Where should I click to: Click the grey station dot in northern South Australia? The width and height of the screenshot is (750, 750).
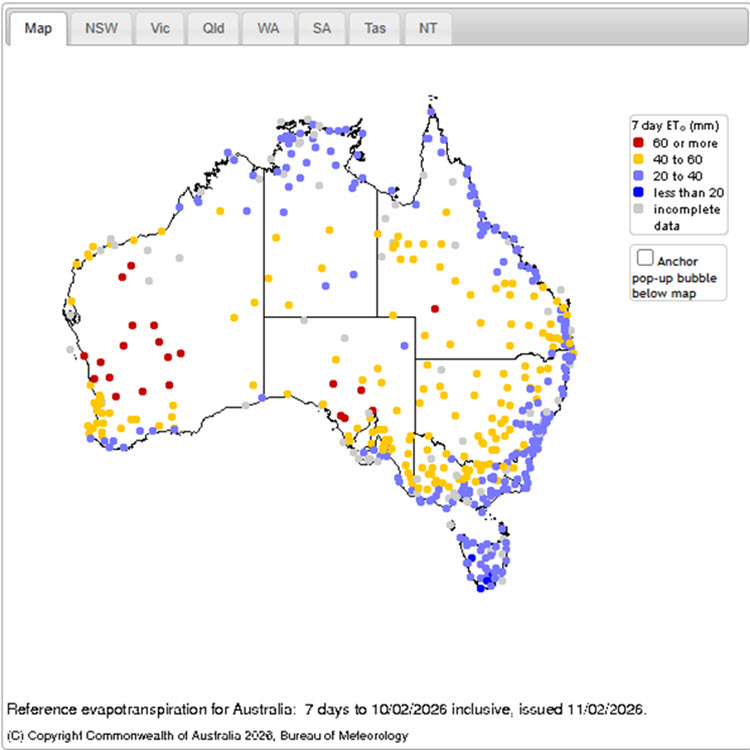point(344,338)
